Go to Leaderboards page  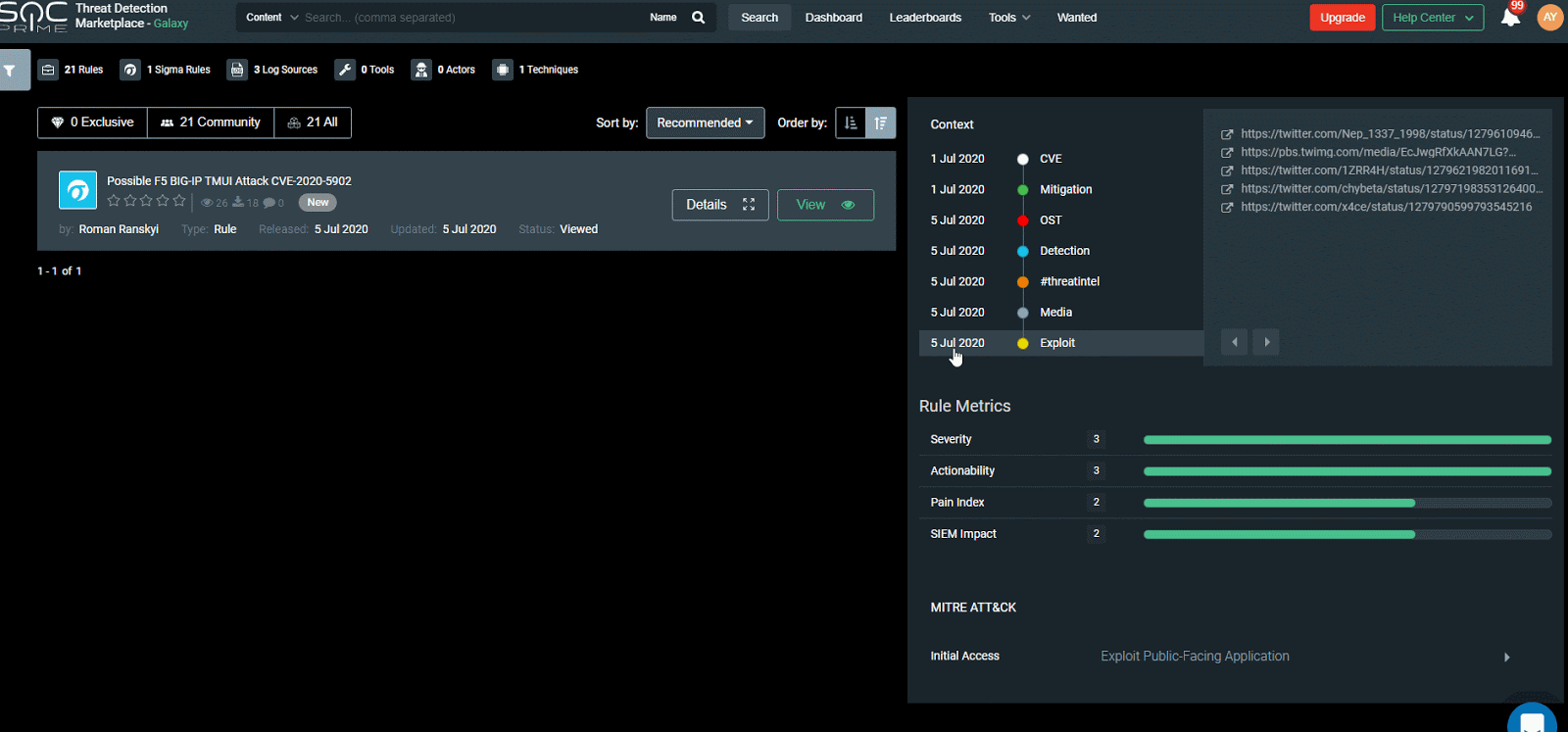tap(925, 18)
